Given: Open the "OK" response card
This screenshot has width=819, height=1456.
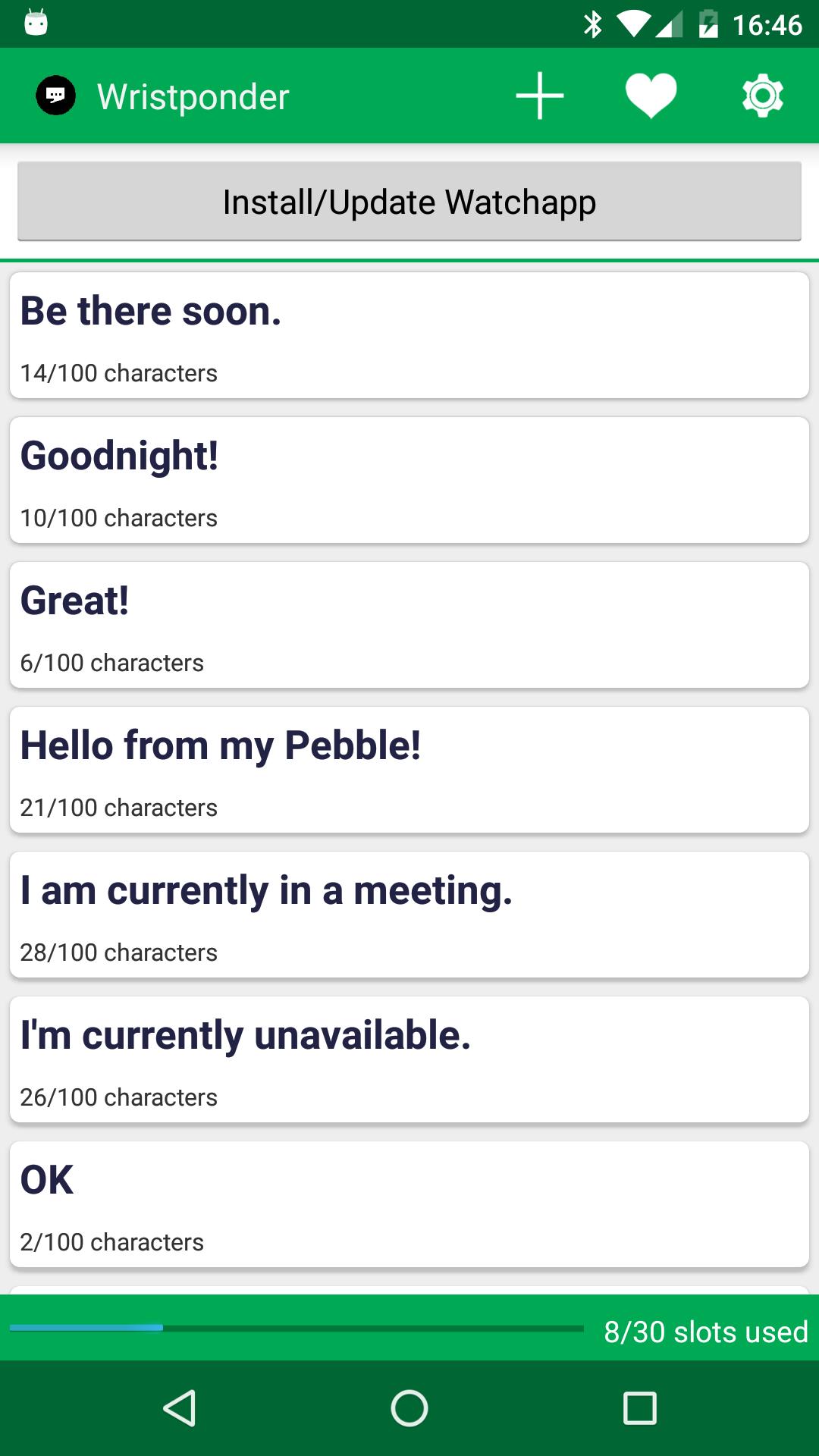Looking at the screenshot, I should point(409,1204).
